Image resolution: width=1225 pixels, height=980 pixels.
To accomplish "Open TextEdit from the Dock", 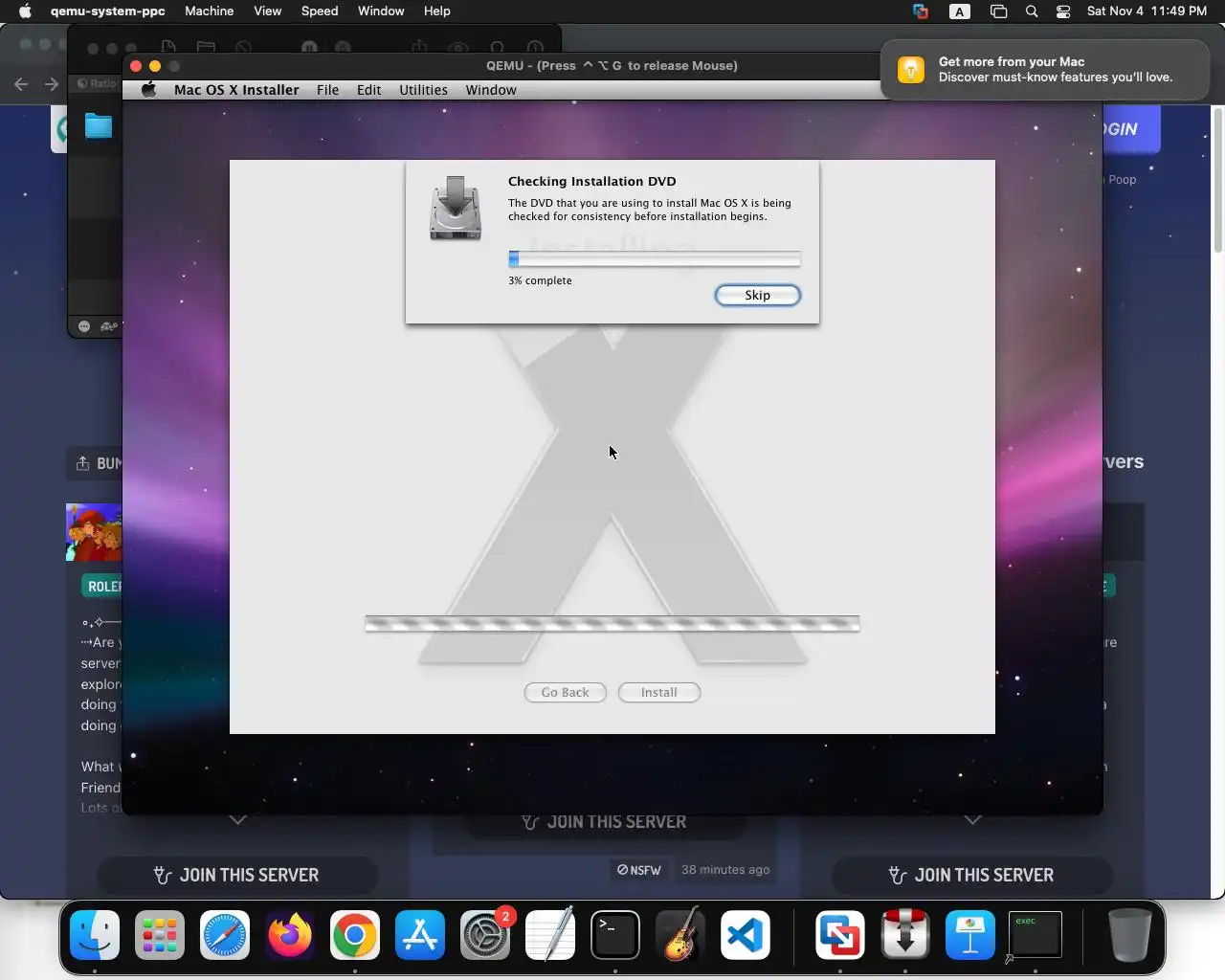I will click(550, 935).
